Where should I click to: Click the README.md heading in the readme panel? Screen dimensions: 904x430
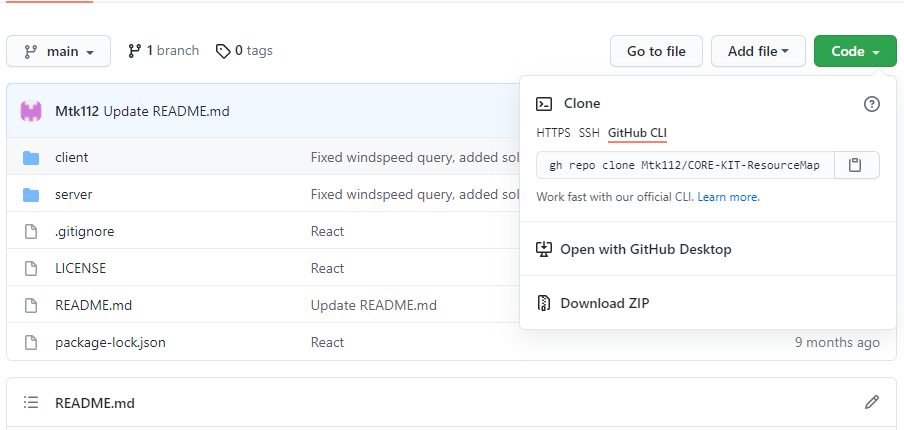pos(95,403)
